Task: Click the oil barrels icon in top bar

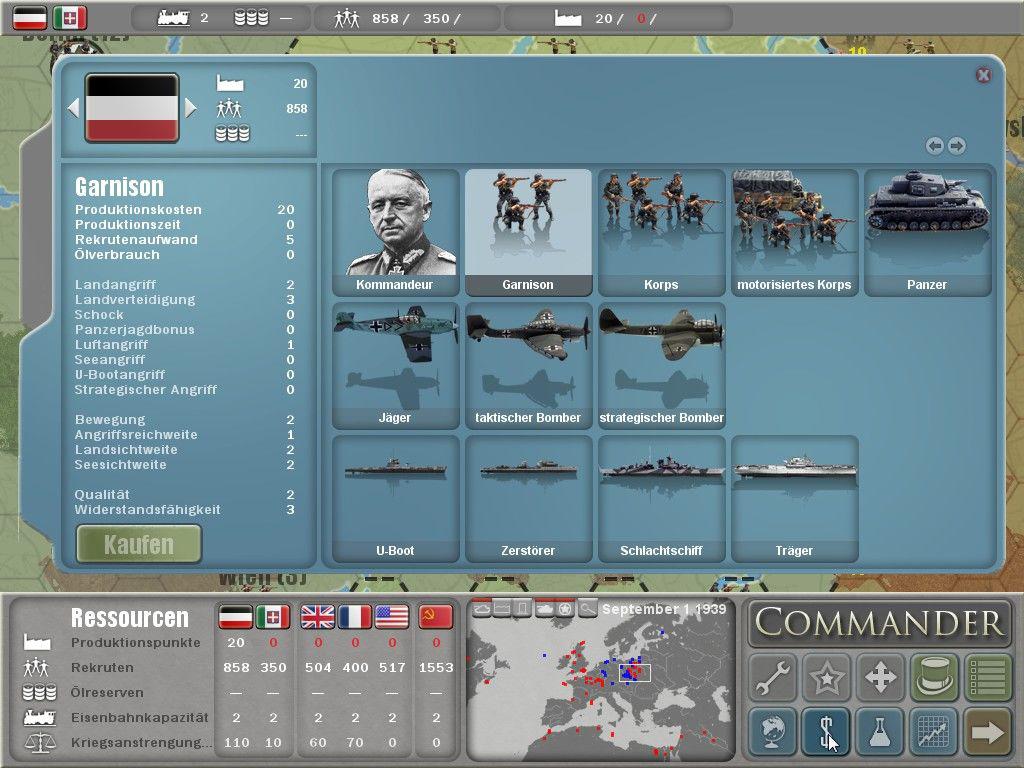Action: [251, 18]
